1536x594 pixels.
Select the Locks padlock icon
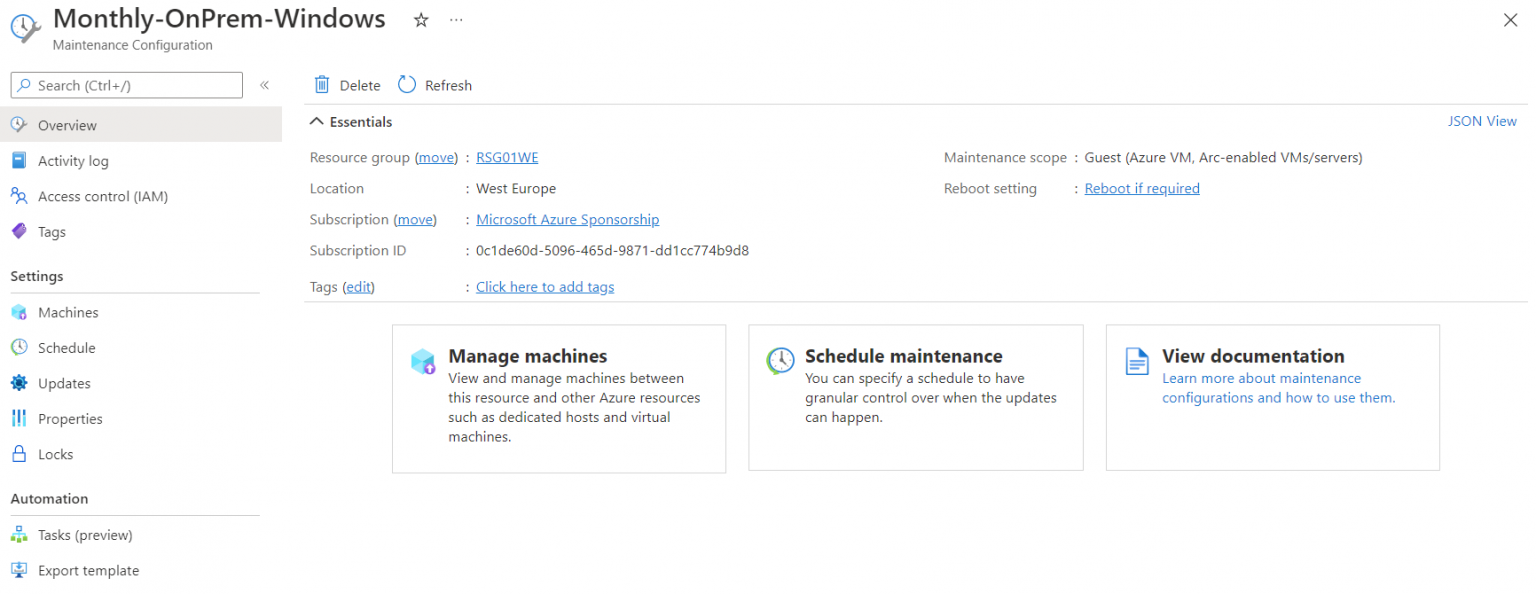pyautogui.click(x=21, y=454)
